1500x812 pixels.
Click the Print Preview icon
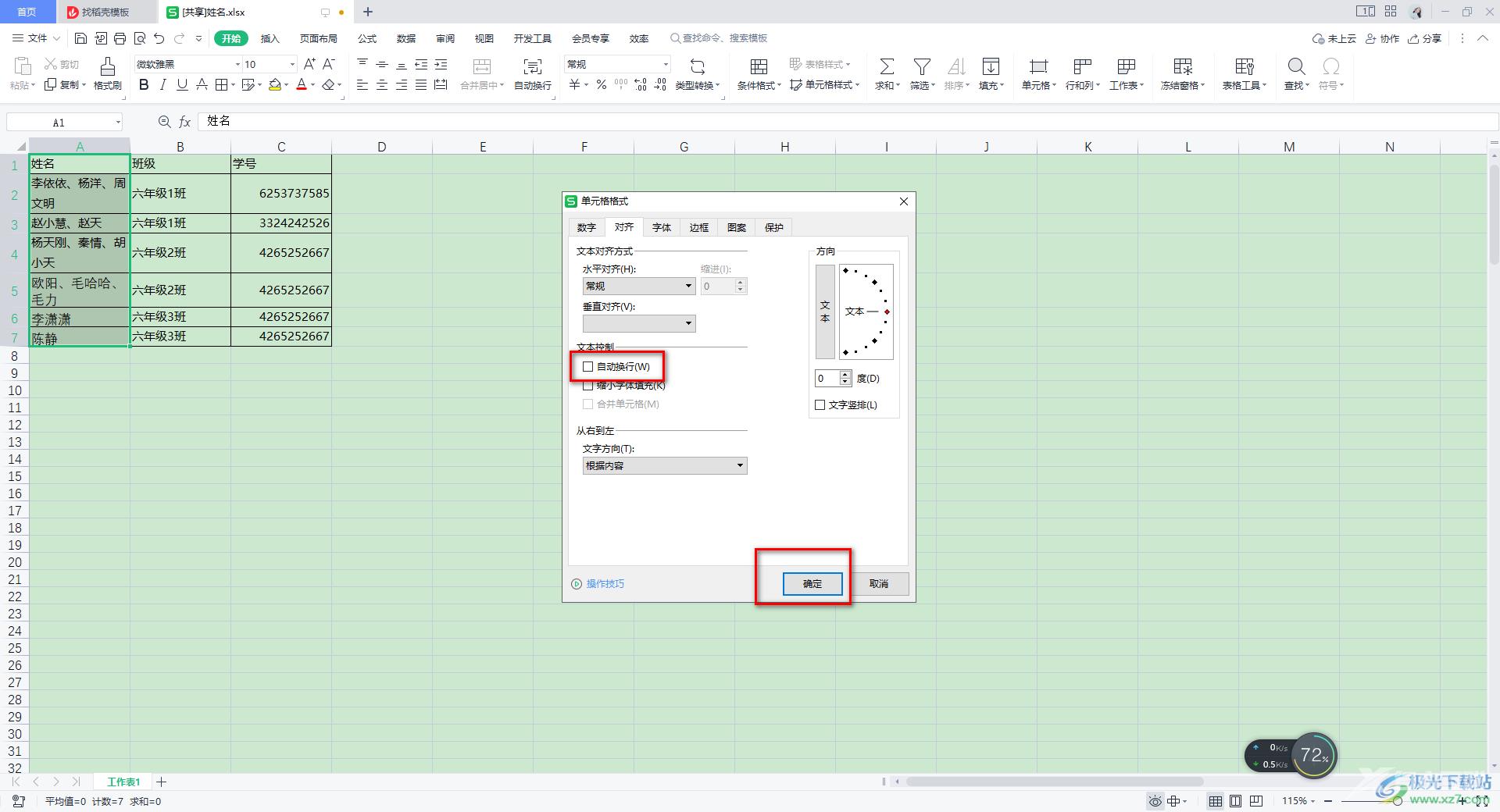[x=140, y=38]
